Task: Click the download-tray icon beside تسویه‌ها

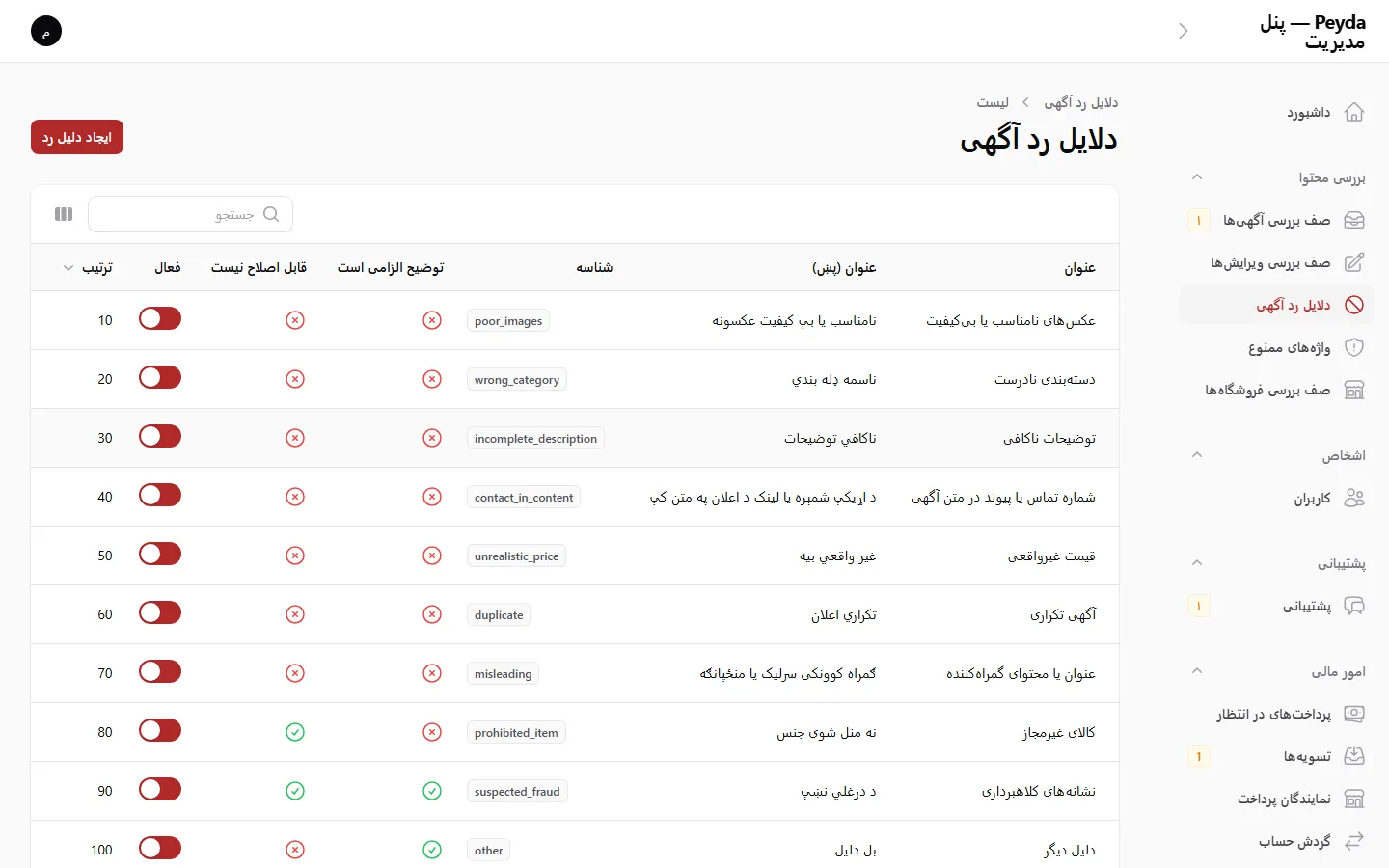Action: pos(1354,757)
